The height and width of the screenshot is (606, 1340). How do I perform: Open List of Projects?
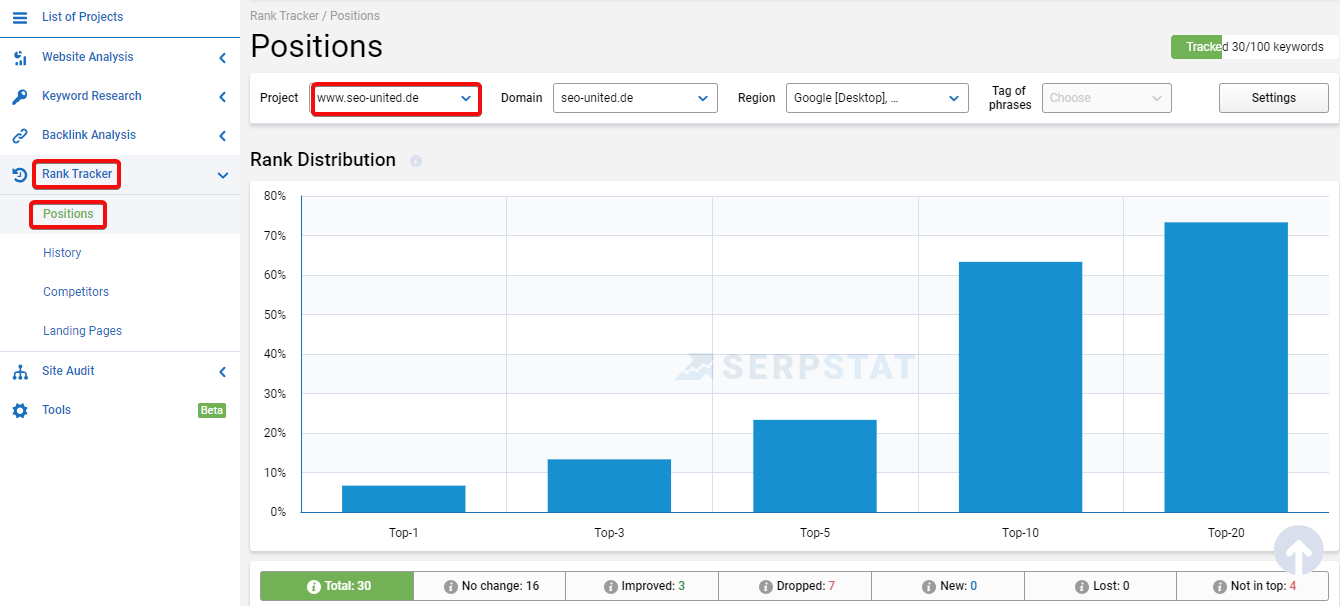[x=82, y=17]
